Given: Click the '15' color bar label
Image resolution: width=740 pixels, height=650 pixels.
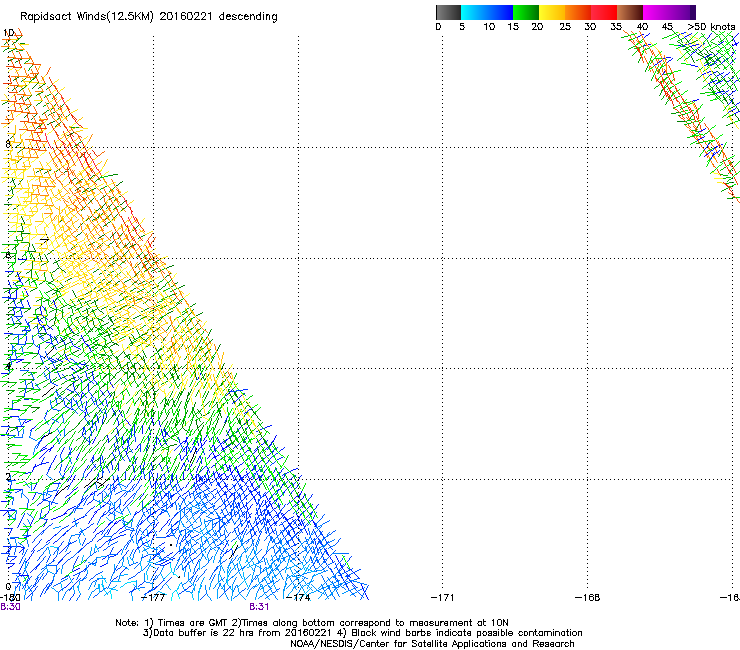Looking at the screenshot, I should (x=513, y=27).
